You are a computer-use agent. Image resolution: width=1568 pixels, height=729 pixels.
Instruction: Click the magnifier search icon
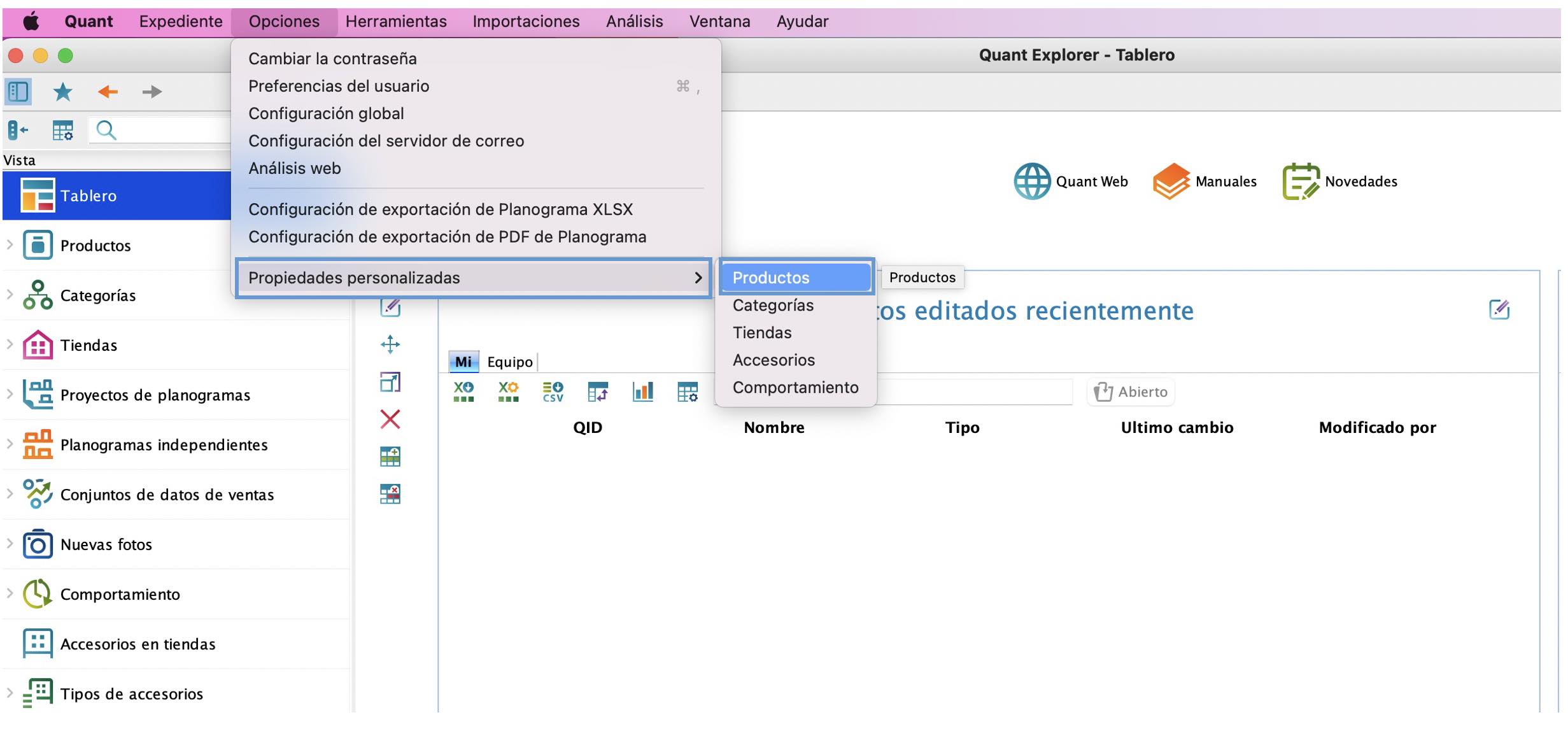[106, 131]
